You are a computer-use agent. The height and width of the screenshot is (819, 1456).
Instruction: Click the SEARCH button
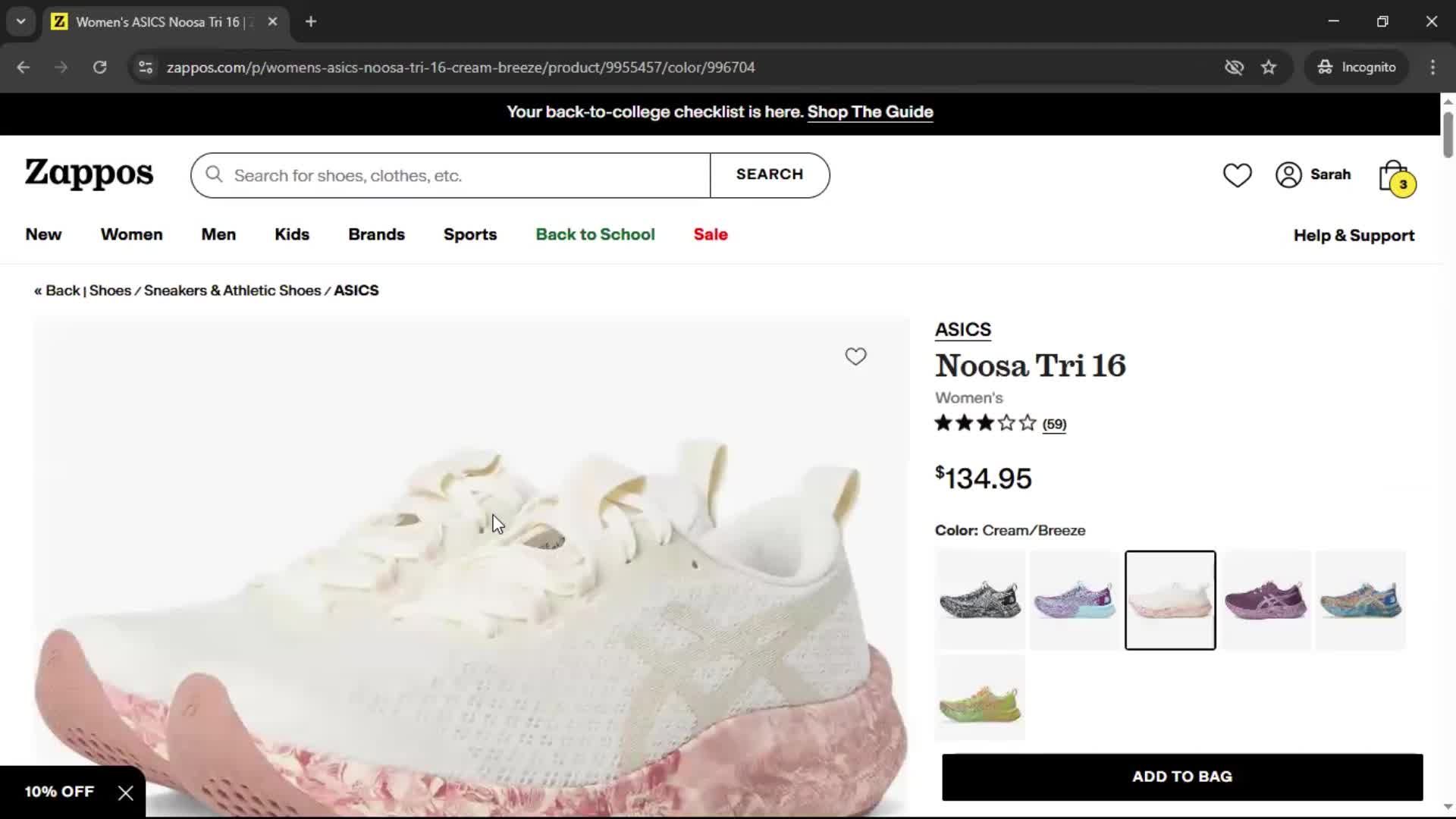pos(770,174)
